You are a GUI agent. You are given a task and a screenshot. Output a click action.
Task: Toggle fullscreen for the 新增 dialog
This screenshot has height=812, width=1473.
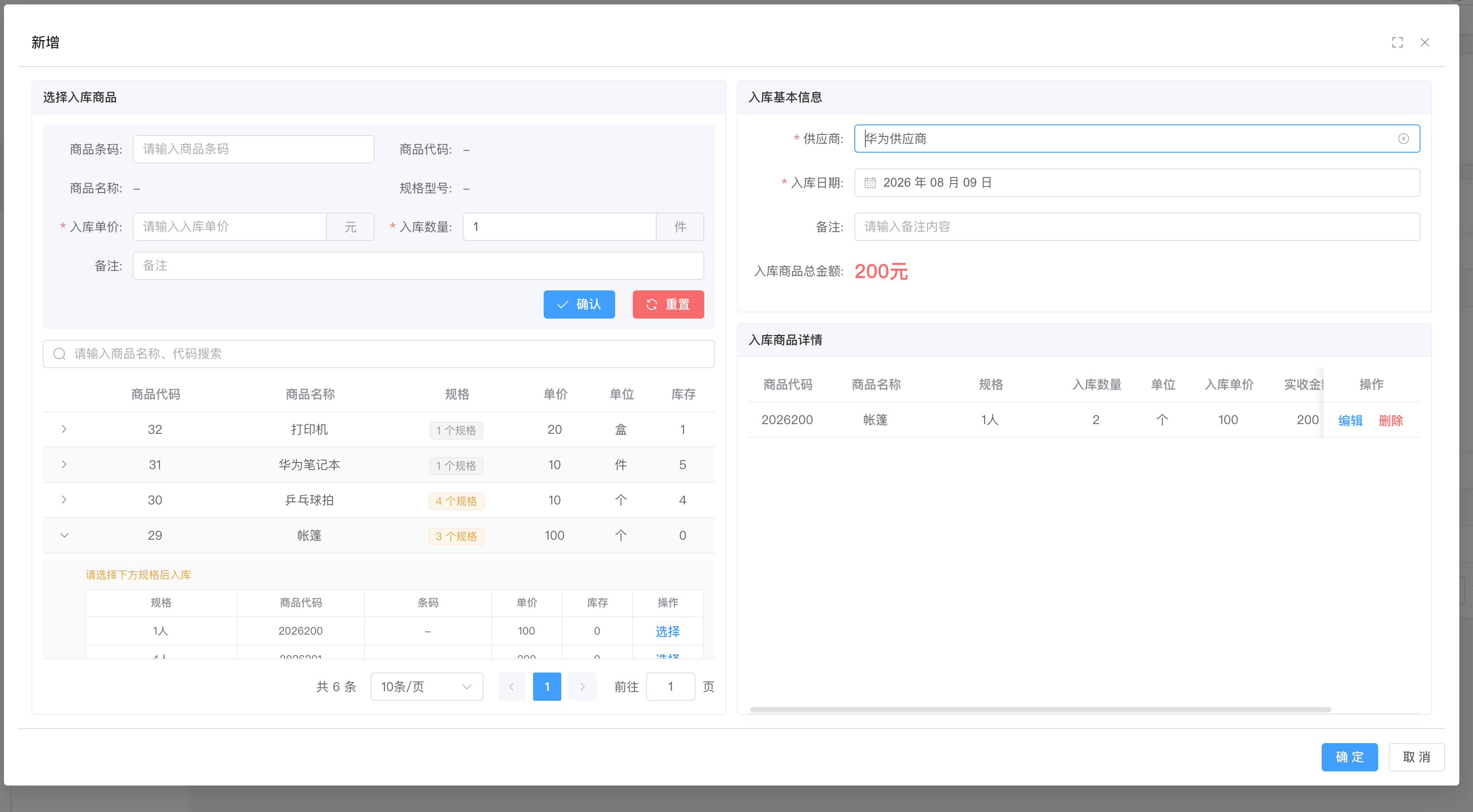(1397, 42)
